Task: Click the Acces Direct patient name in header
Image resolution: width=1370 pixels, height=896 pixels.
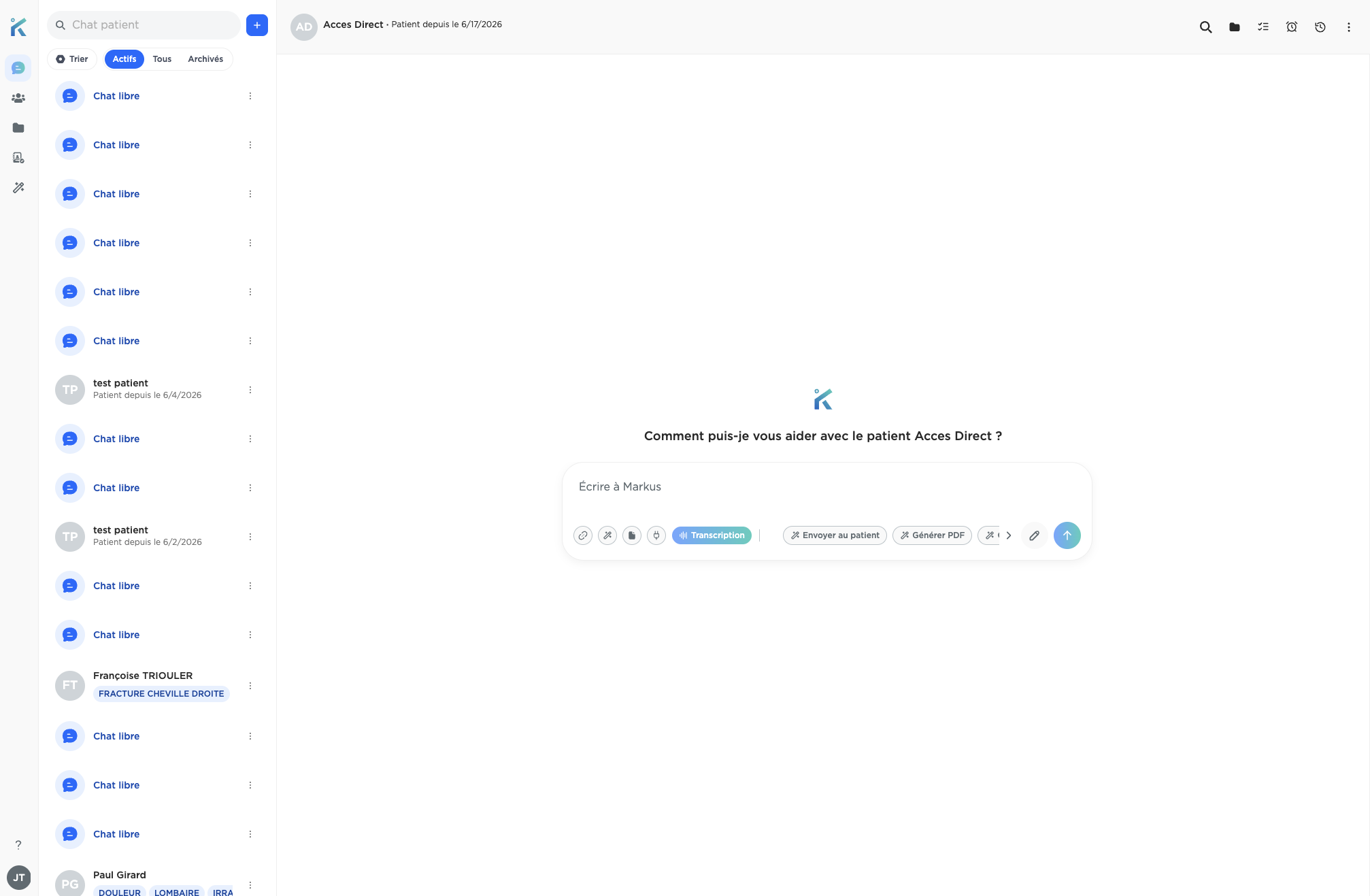Action: (353, 24)
